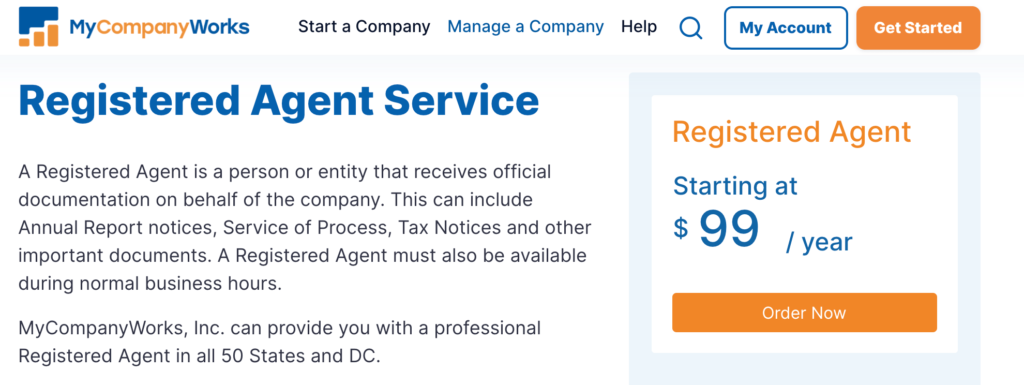Click the MyCompanyWorks logo text
Image resolution: width=1024 pixels, height=385 pixels.
(159, 27)
